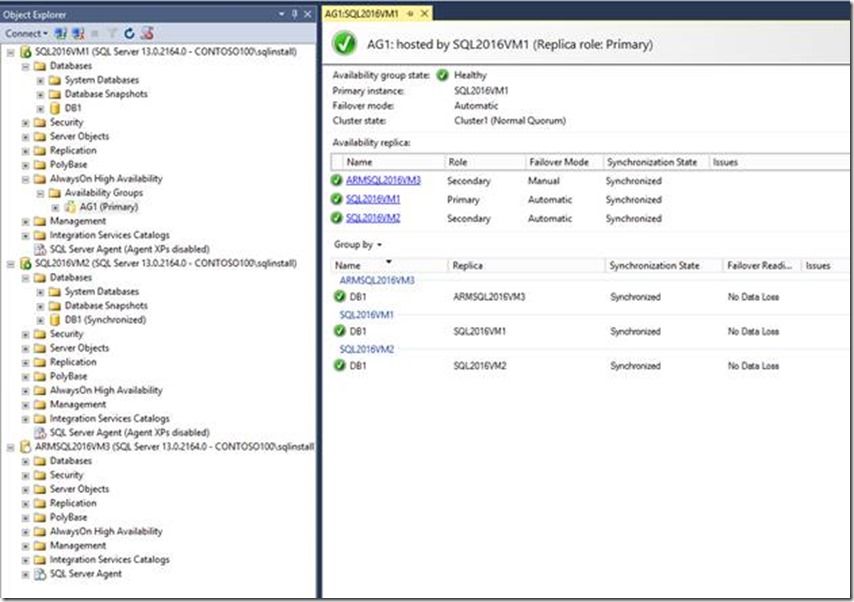The height and width of the screenshot is (602, 854).
Task: Click the AG1 (Primary) availability group icon
Action: (x=70, y=207)
